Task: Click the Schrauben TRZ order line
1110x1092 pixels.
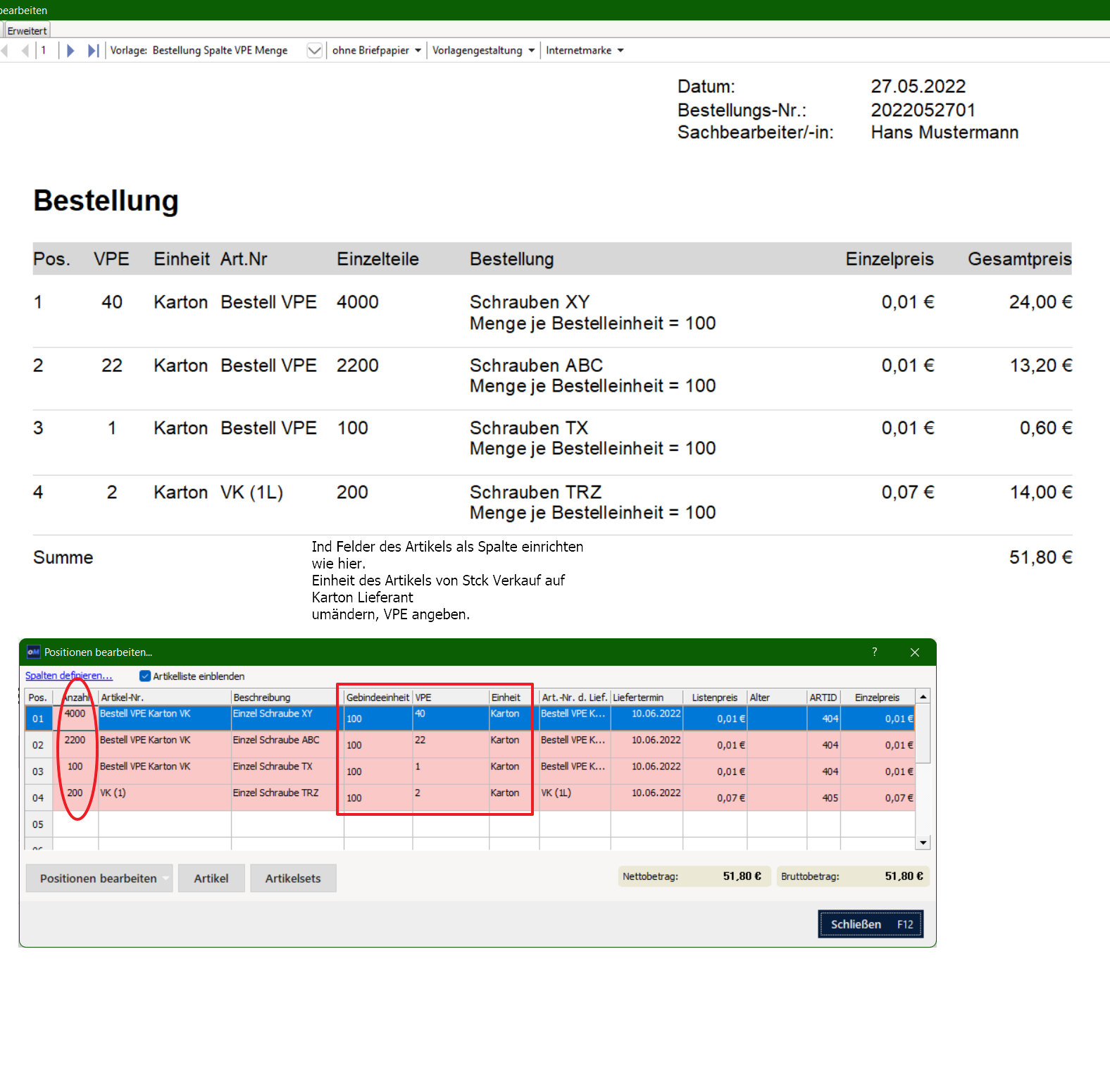Action: pos(552,502)
